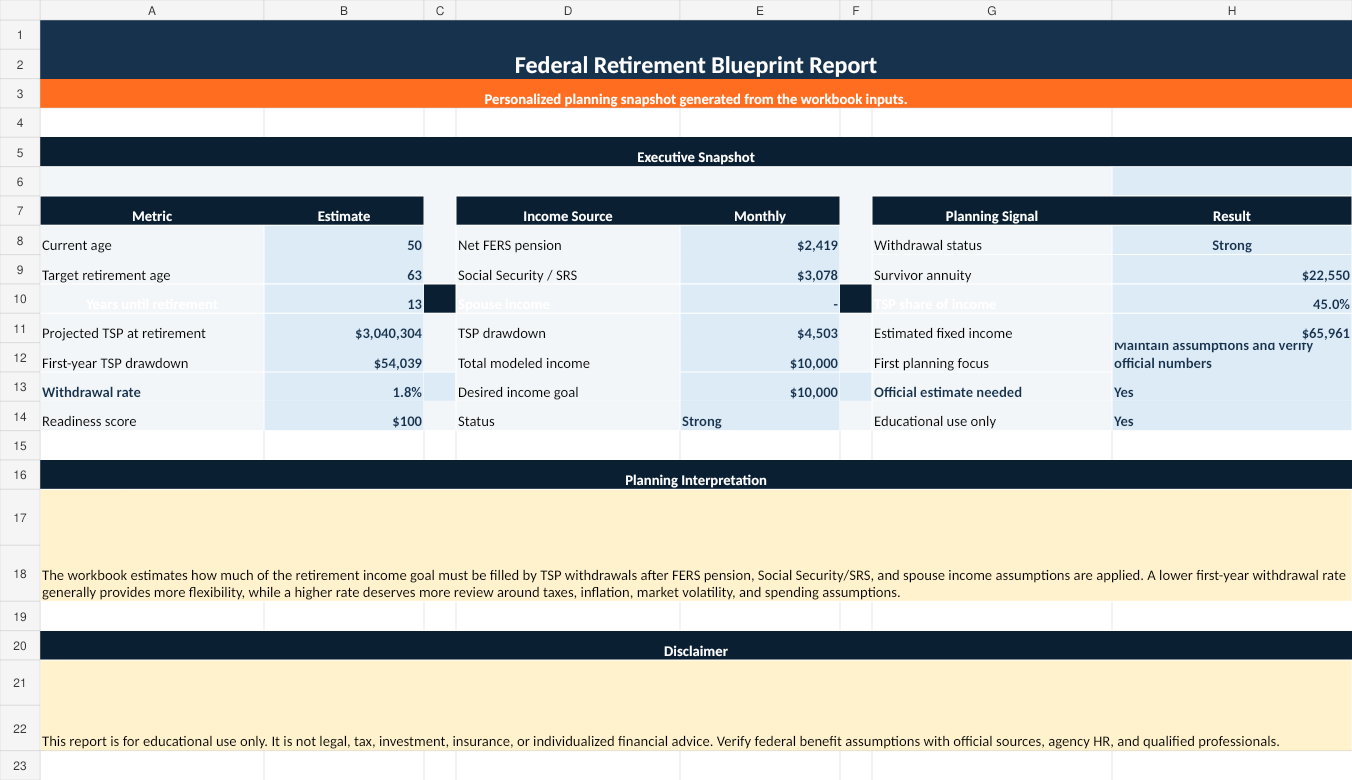
Task: Select row 18 header
Action: (x=20, y=574)
